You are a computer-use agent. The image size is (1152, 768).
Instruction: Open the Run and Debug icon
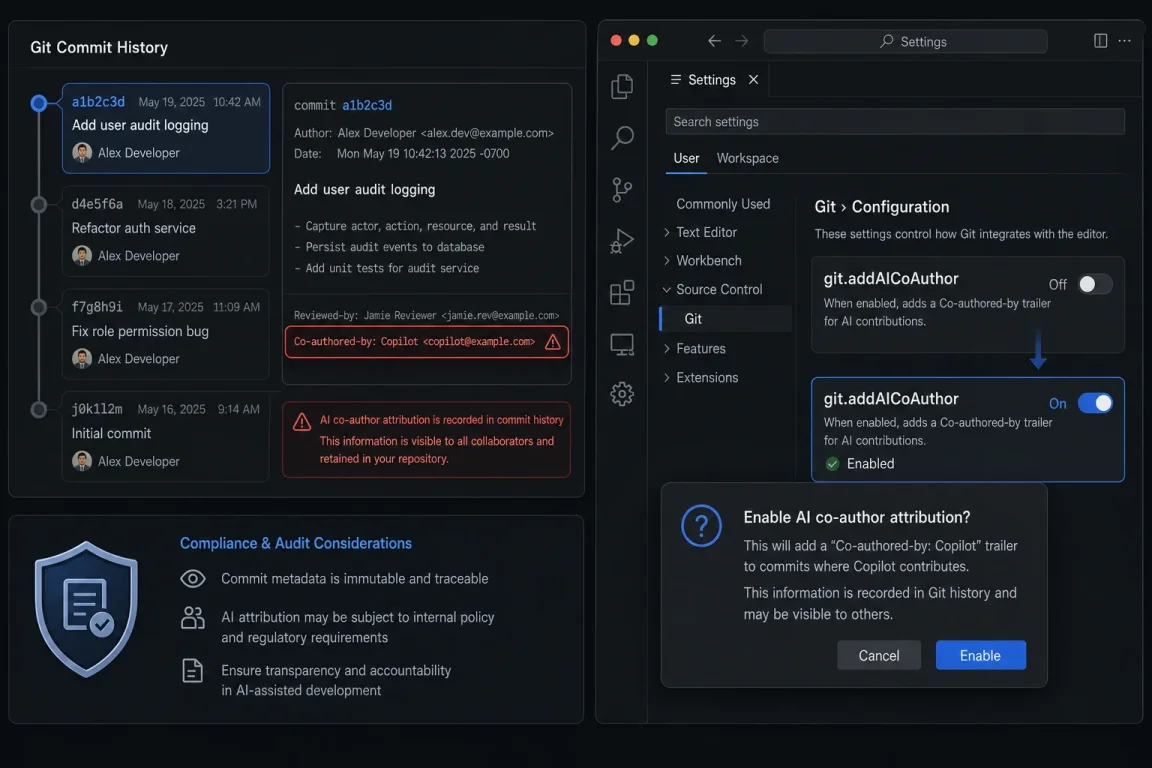622,241
